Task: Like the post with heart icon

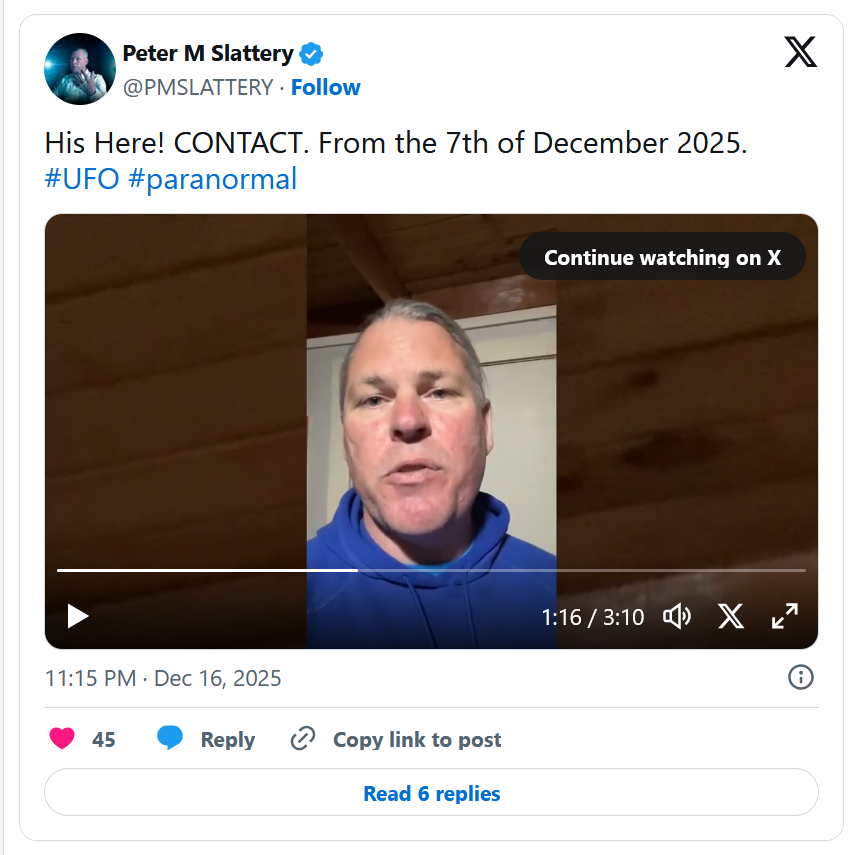Action: [62, 739]
